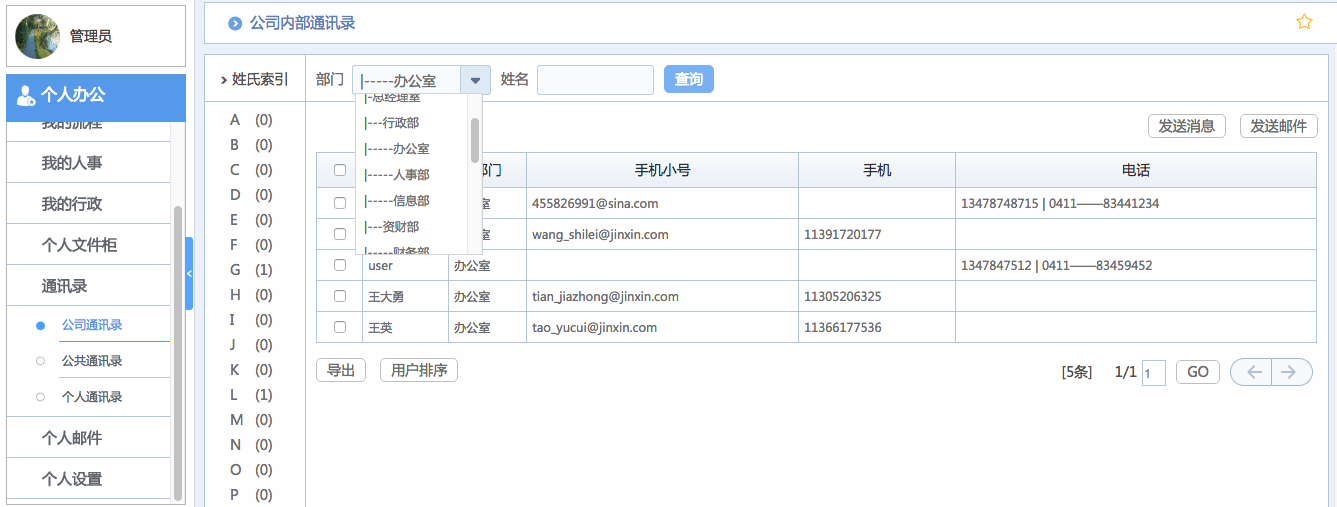Toggle the select-all checkbox in table header
Screen dimensions: 1337x507
click(340, 171)
